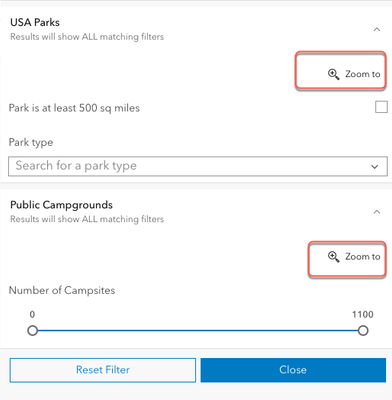Click the USA Parks heading
392x400 pixels.
(35, 22)
